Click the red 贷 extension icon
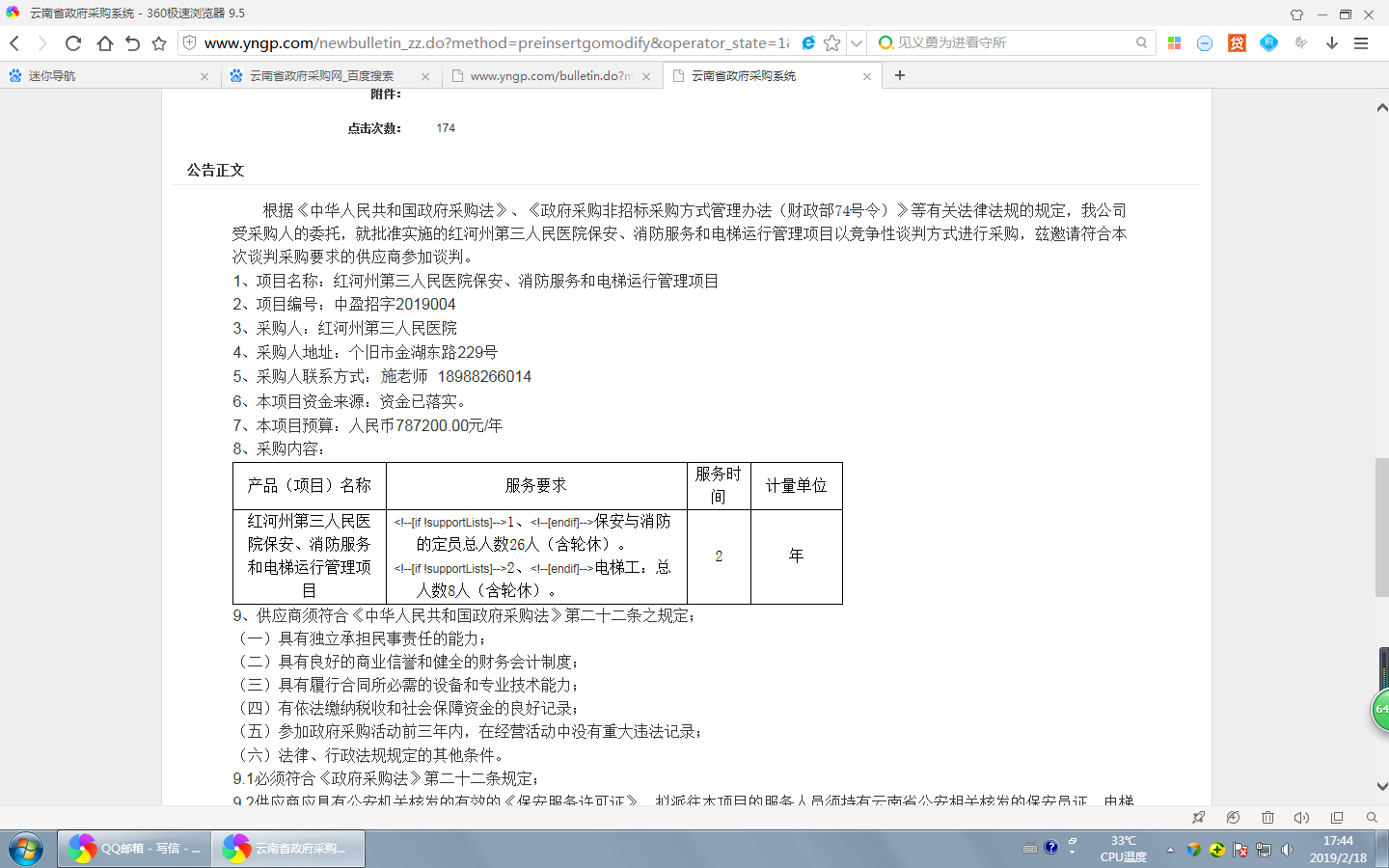The width and height of the screenshot is (1389, 868). 1237,43
